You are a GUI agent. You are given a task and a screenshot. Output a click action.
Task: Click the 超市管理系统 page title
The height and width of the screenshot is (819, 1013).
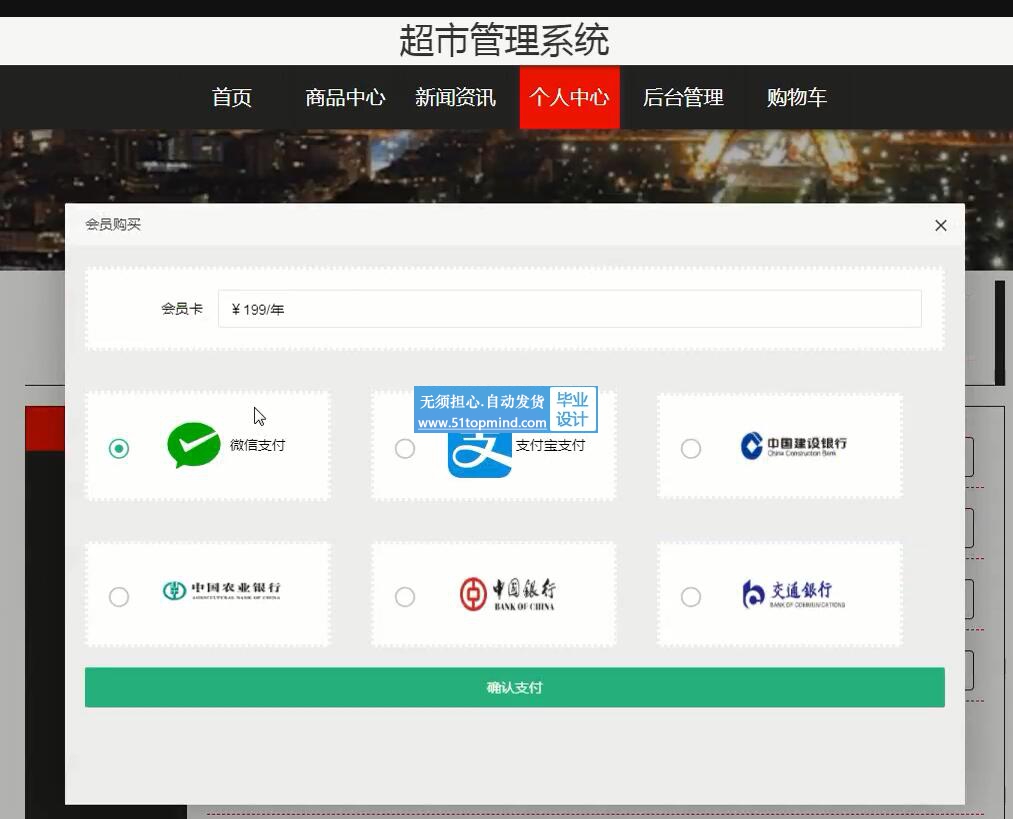tap(504, 40)
